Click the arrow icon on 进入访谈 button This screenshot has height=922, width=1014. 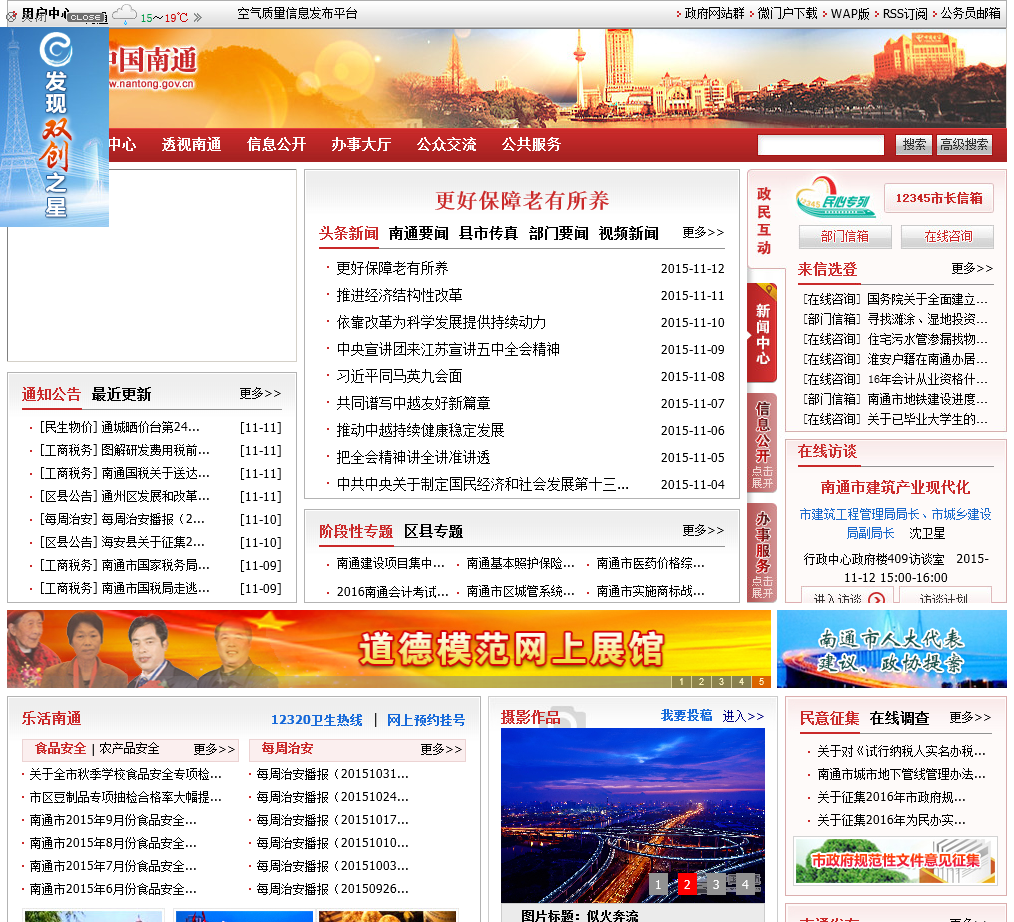[x=876, y=600]
